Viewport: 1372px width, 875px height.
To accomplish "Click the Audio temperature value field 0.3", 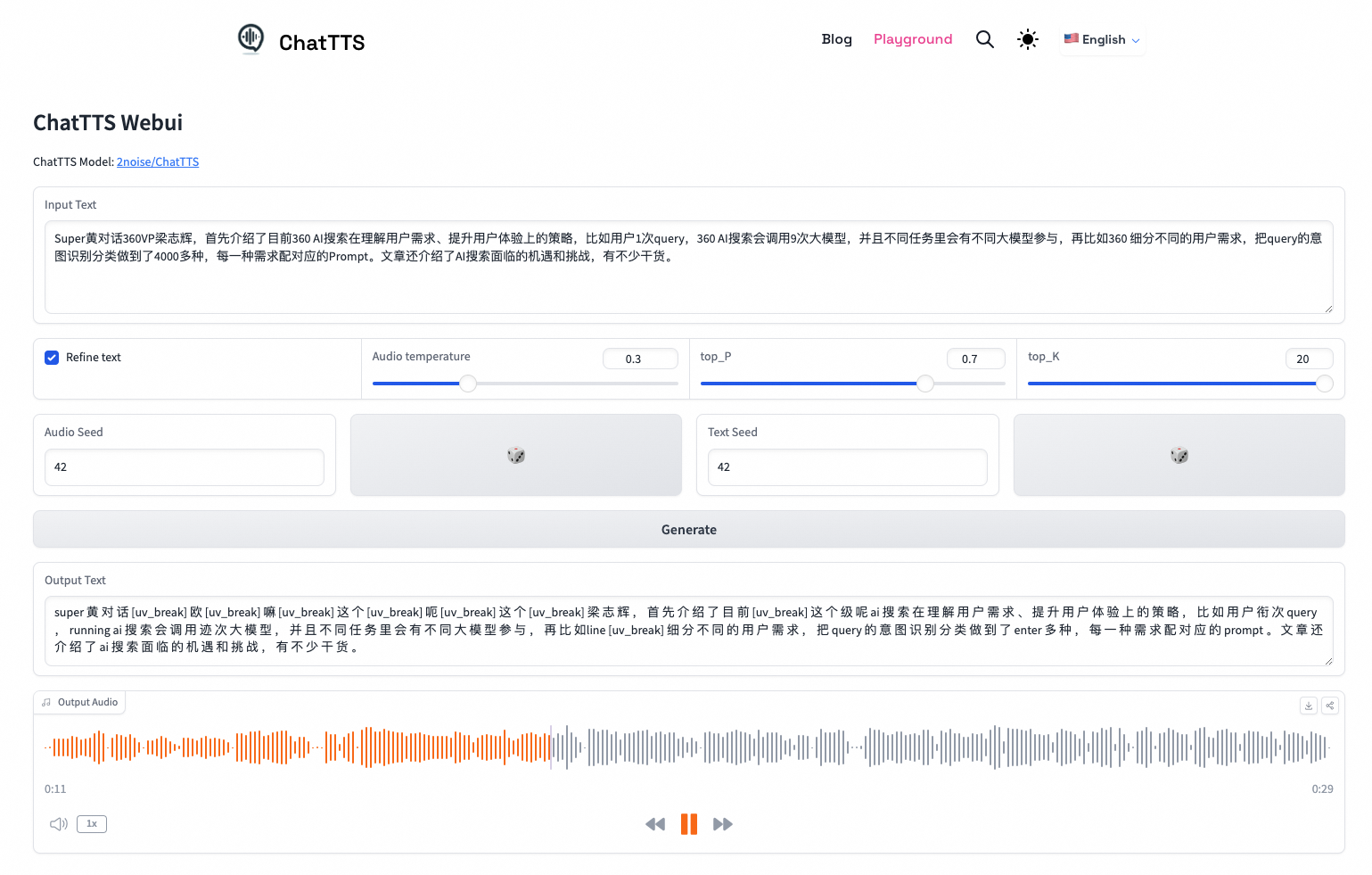I will (640, 359).
